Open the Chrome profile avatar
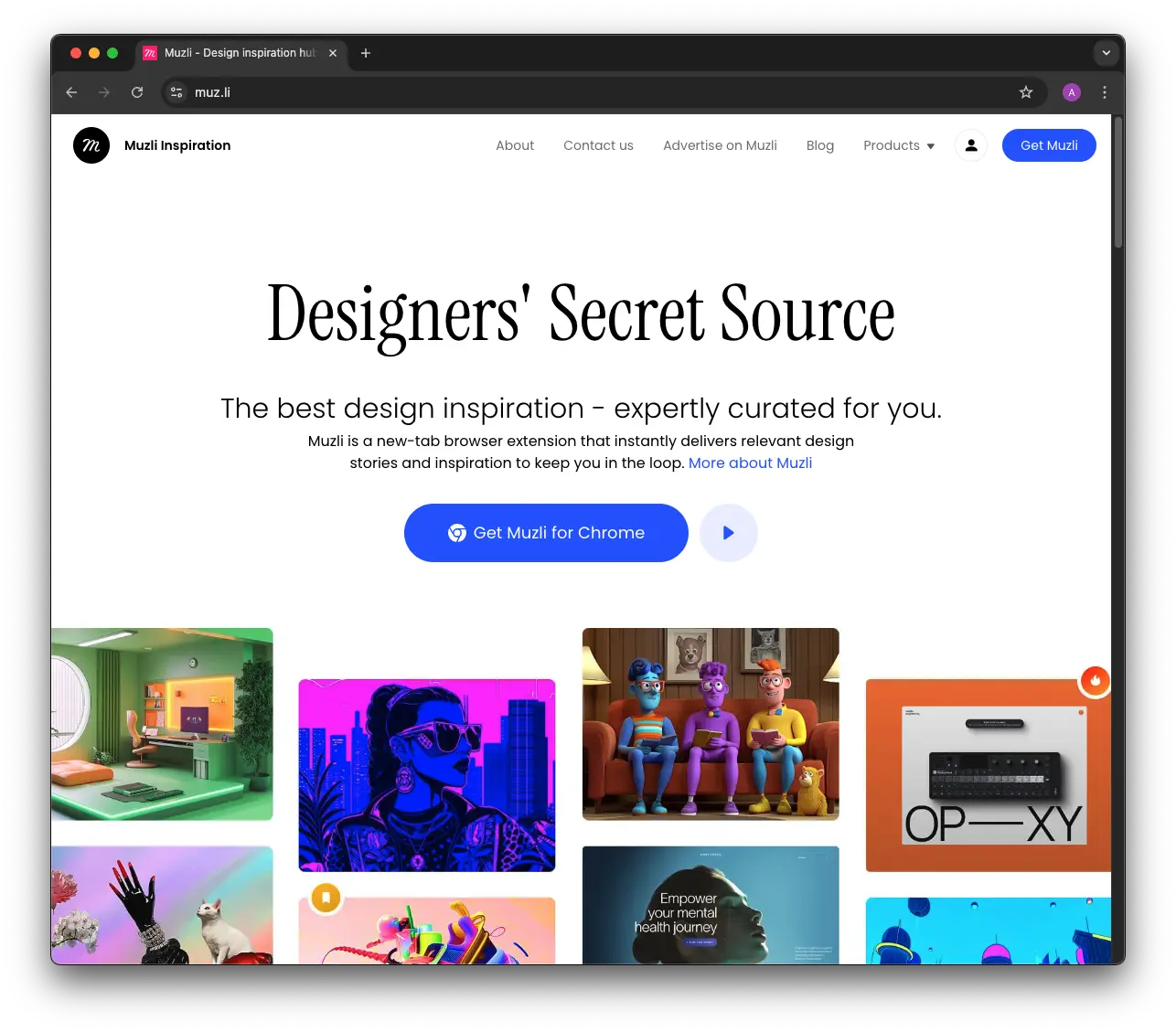 click(1072, 92)
